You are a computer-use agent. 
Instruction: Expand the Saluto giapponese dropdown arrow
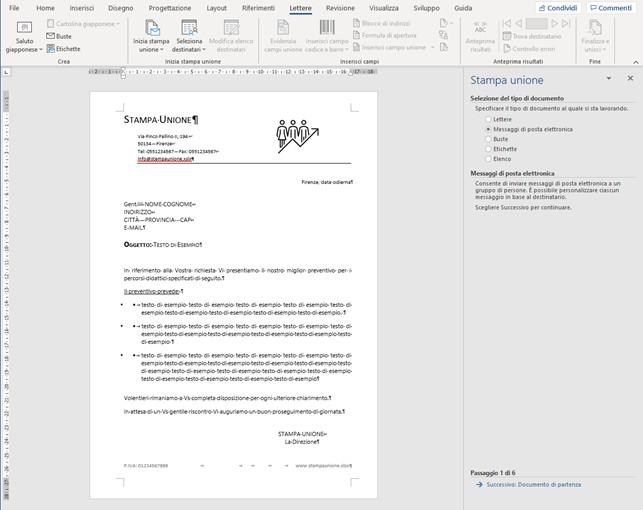(41, 50)
